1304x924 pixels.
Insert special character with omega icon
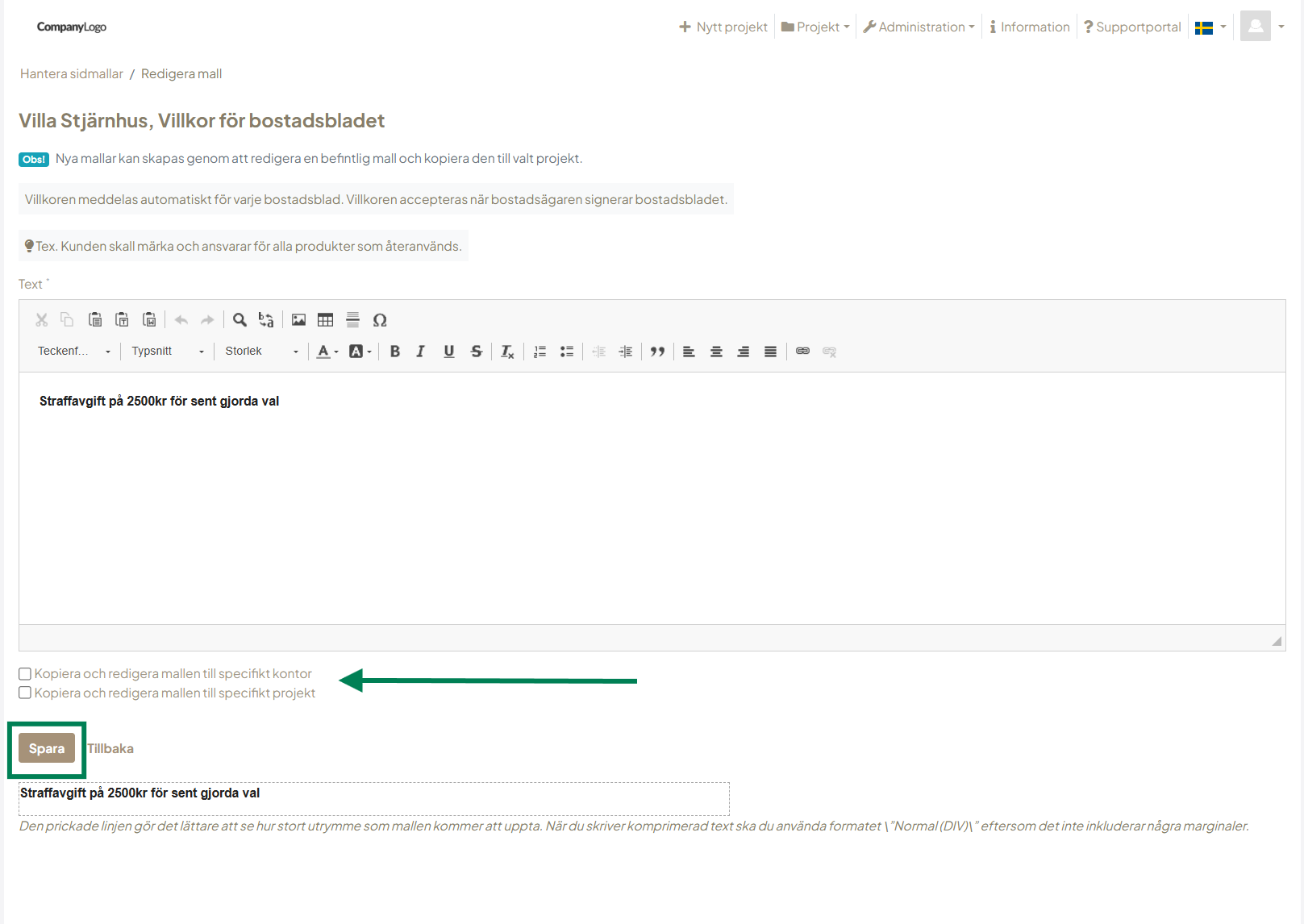coord(380,320)
